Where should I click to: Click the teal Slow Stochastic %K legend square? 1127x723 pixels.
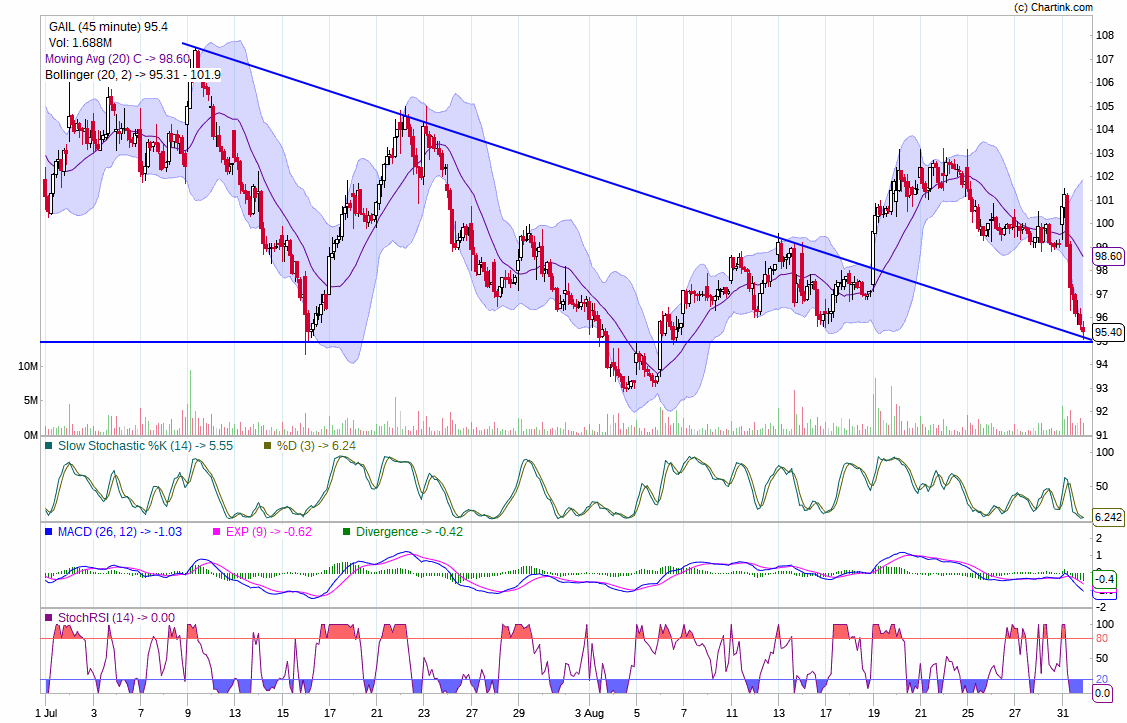49,446
